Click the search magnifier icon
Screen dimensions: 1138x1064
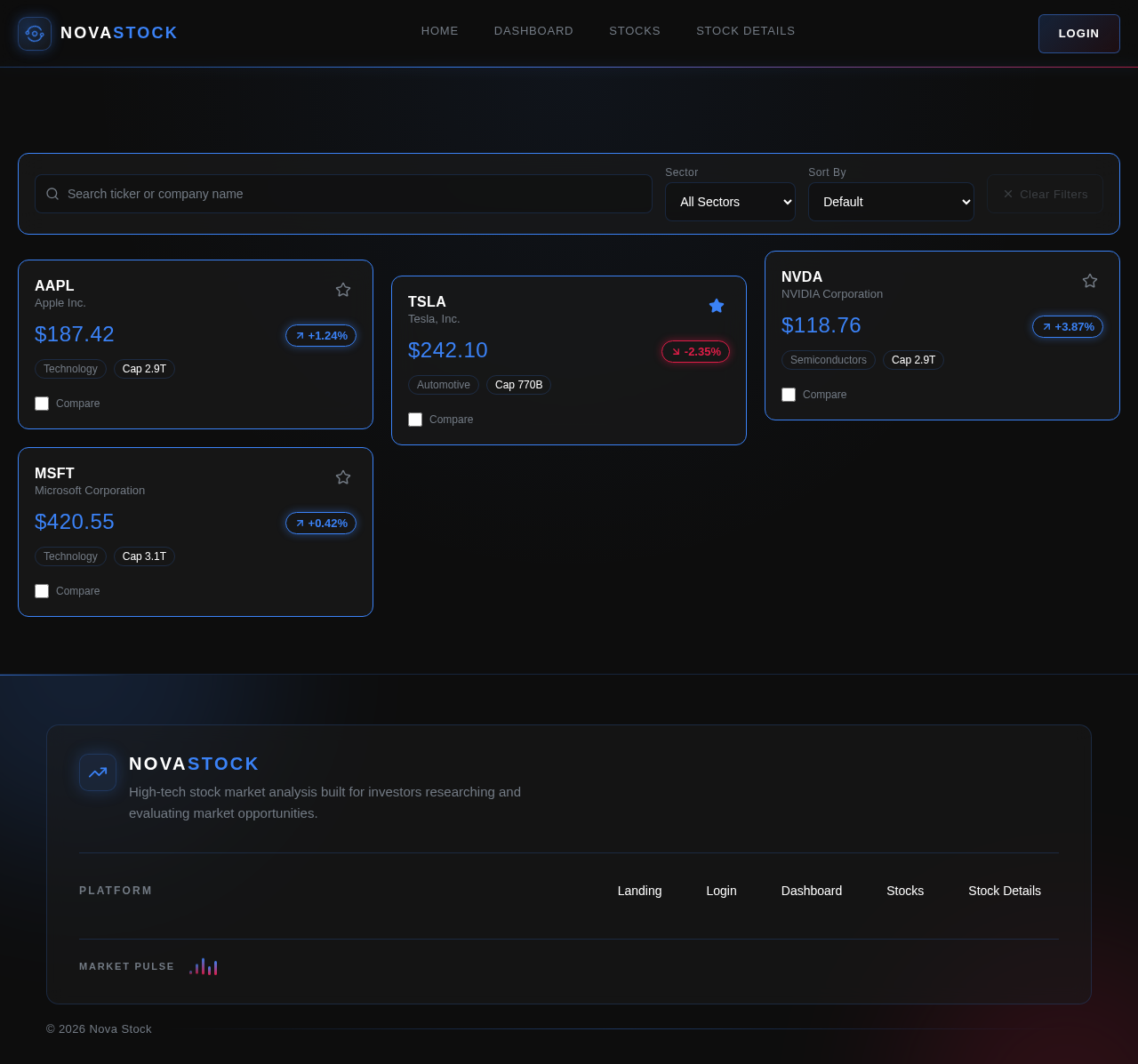[x=52, y=194]
